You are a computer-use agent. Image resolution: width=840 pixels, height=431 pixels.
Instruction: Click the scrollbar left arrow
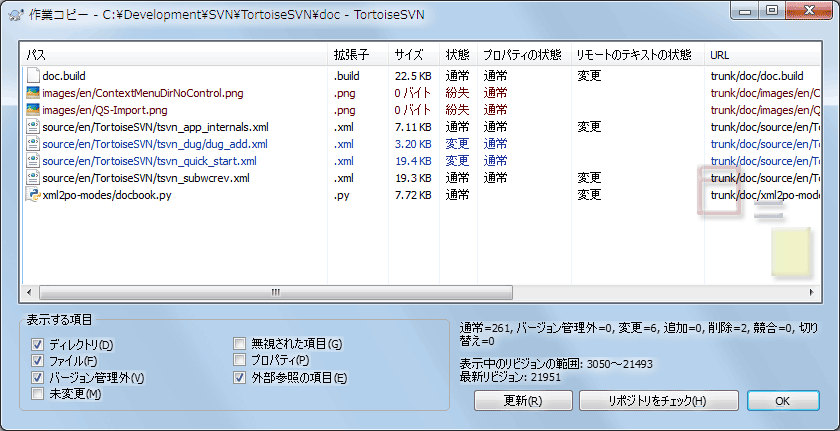[x=29, y=292]
